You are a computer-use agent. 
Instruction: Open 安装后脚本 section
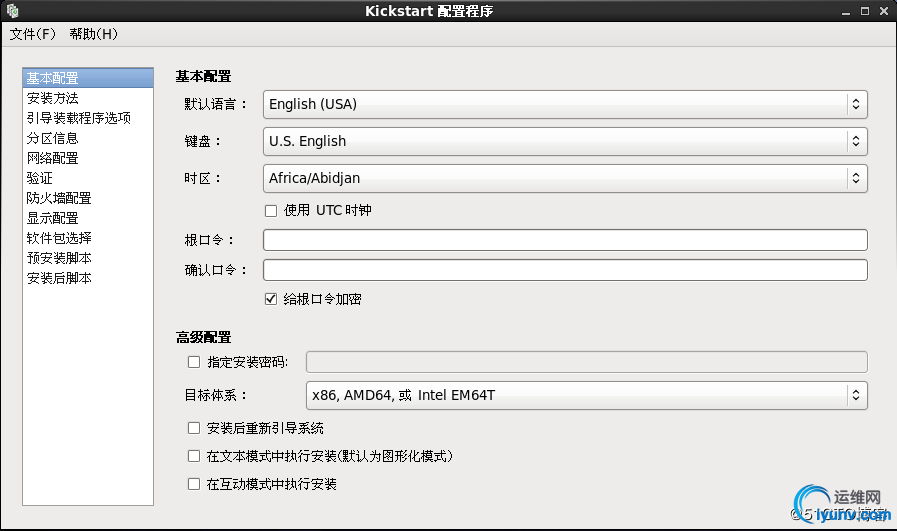tap(88, 278)
